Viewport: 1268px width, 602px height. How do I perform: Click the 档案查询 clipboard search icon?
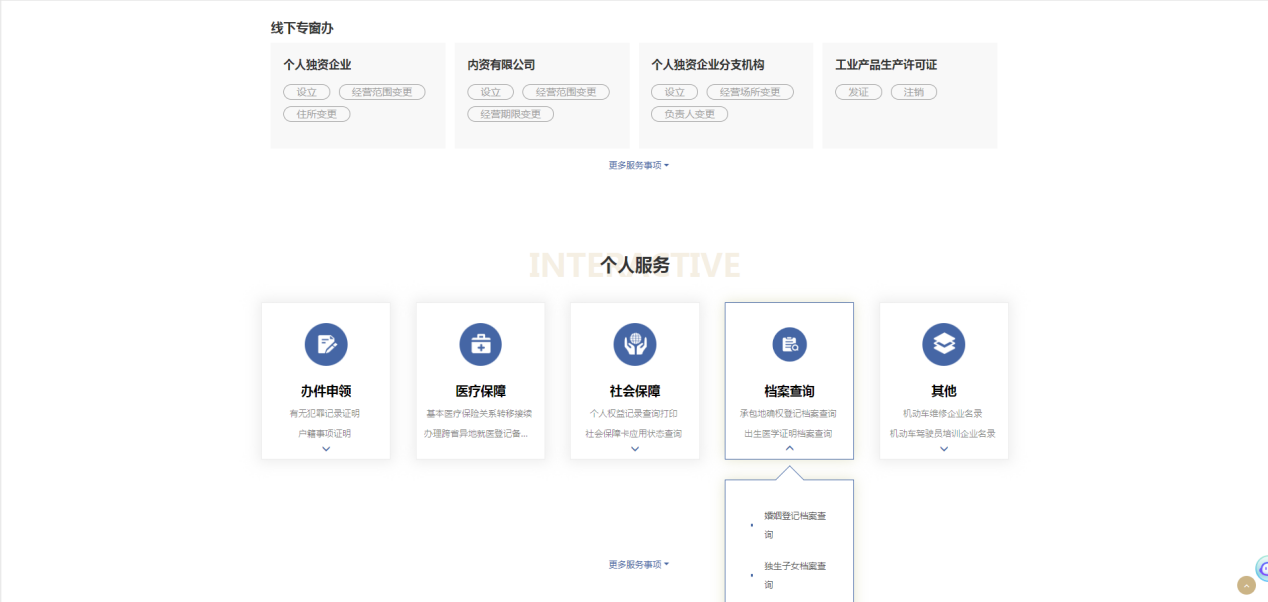(789, 344)
